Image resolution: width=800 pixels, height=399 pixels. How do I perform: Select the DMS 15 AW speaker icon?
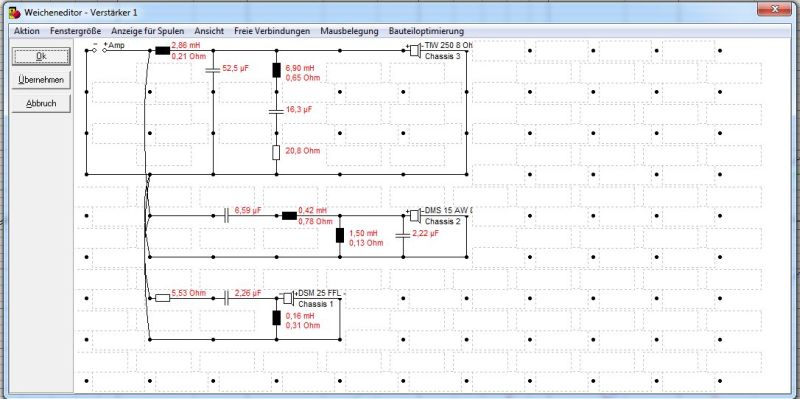click(414, 215)
